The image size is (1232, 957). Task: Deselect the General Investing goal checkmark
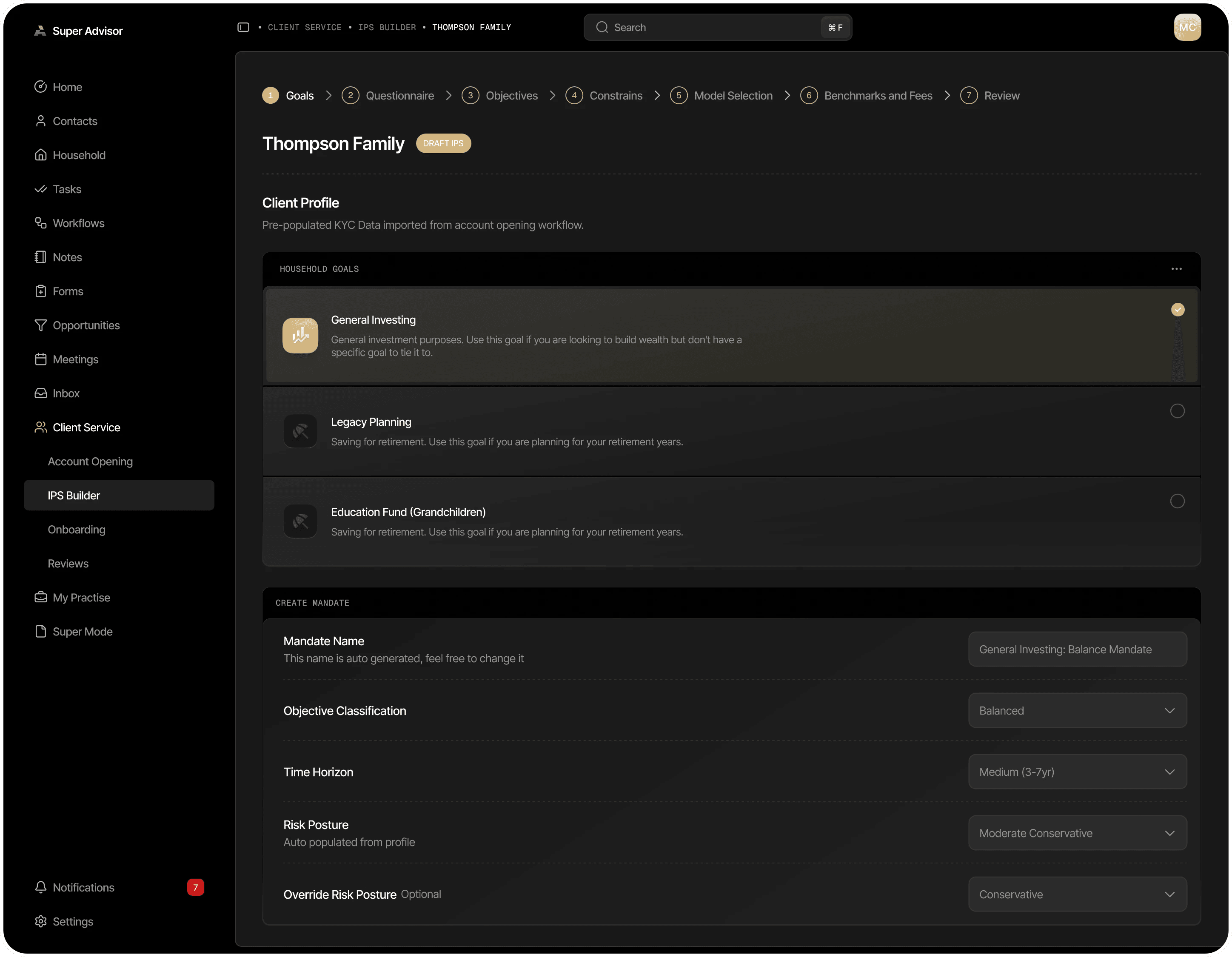pos(1178,310)
